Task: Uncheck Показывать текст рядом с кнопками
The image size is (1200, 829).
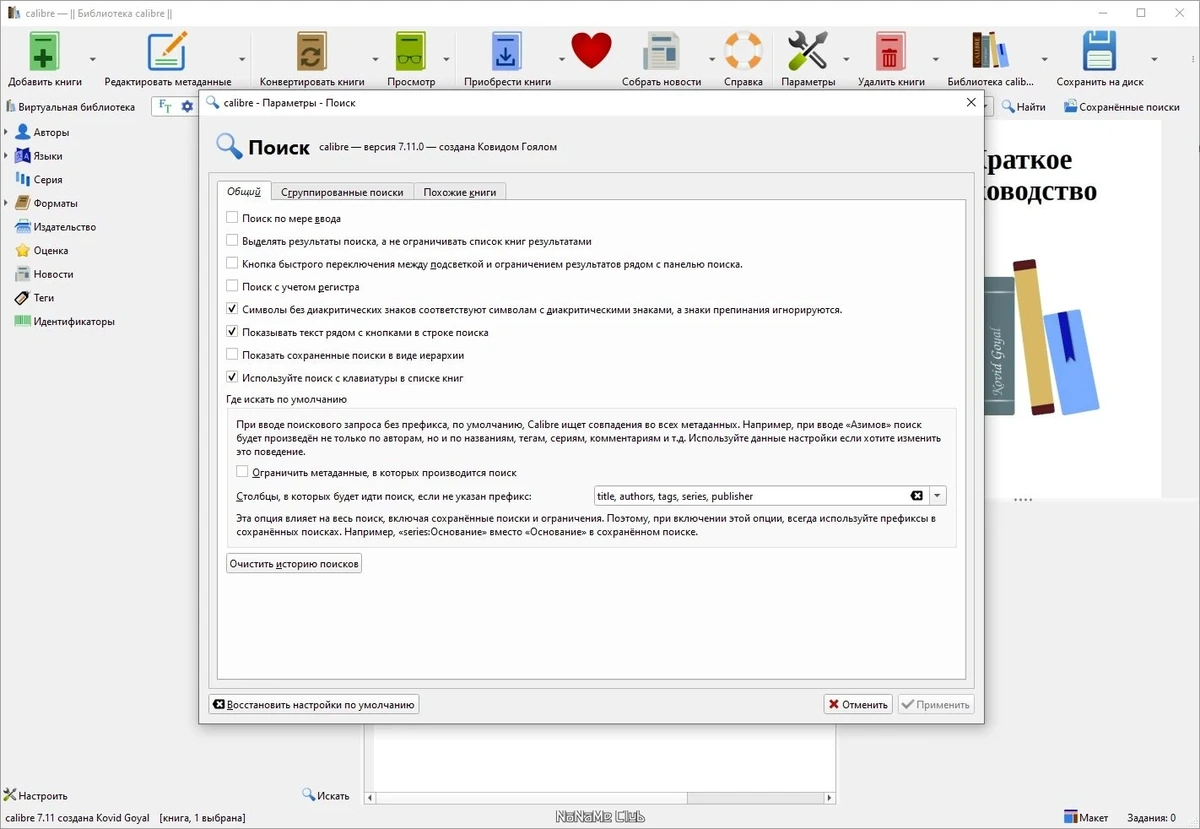Action: pyautogui.click(x=232, y=332)
